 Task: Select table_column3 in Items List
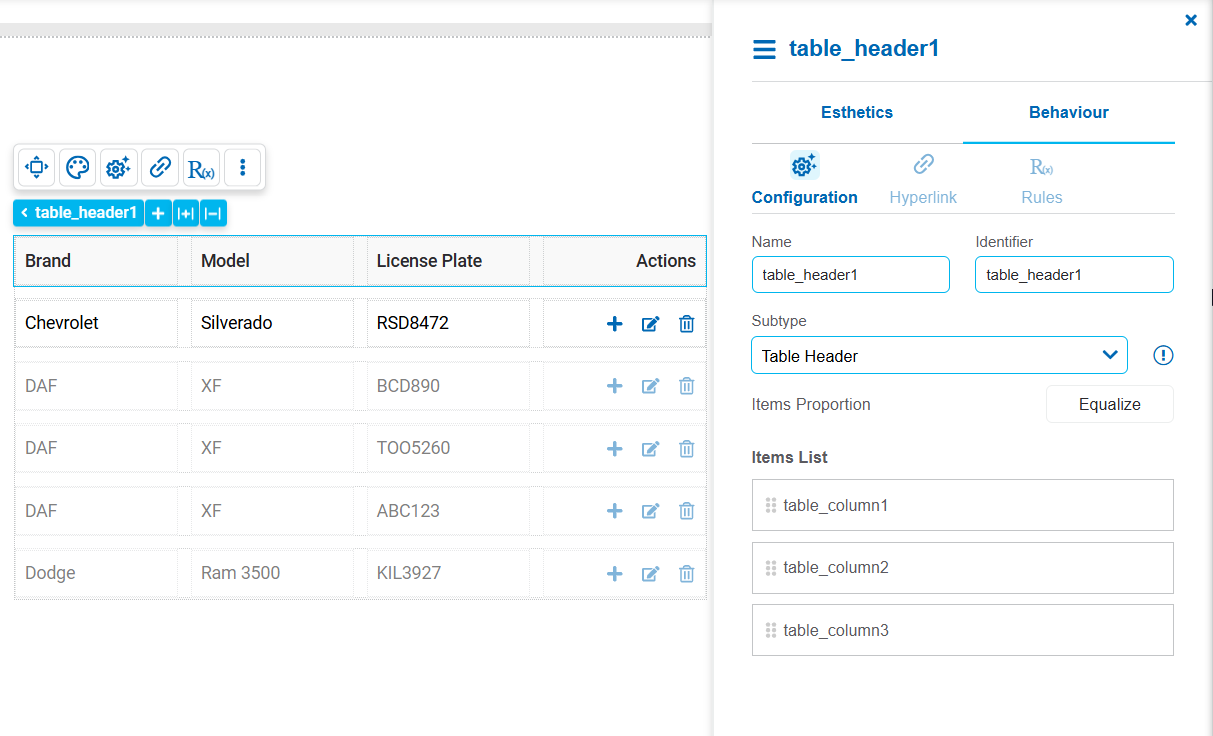click(963, 630)
